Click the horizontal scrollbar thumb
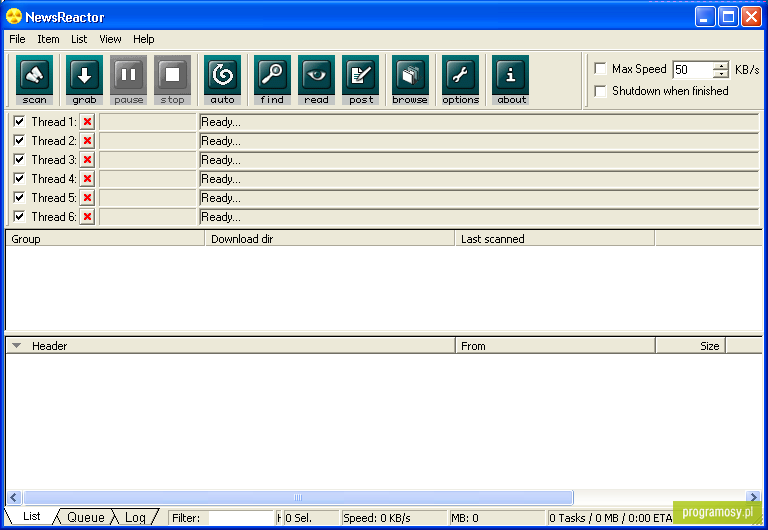This screenshot has height=530, width=768. [298, 498]
